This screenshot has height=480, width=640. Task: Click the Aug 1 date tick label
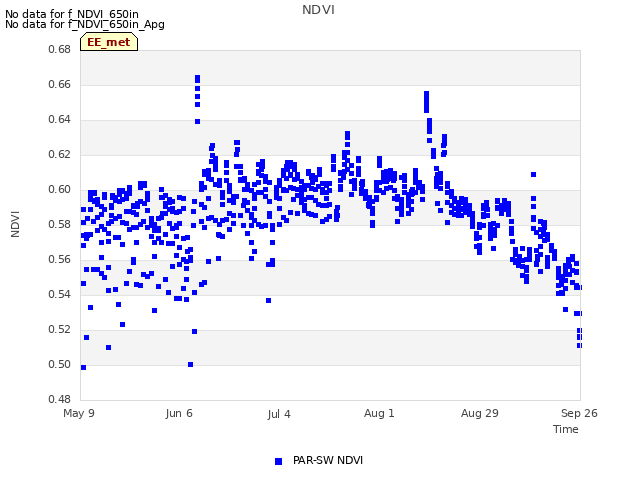point(379,413)
